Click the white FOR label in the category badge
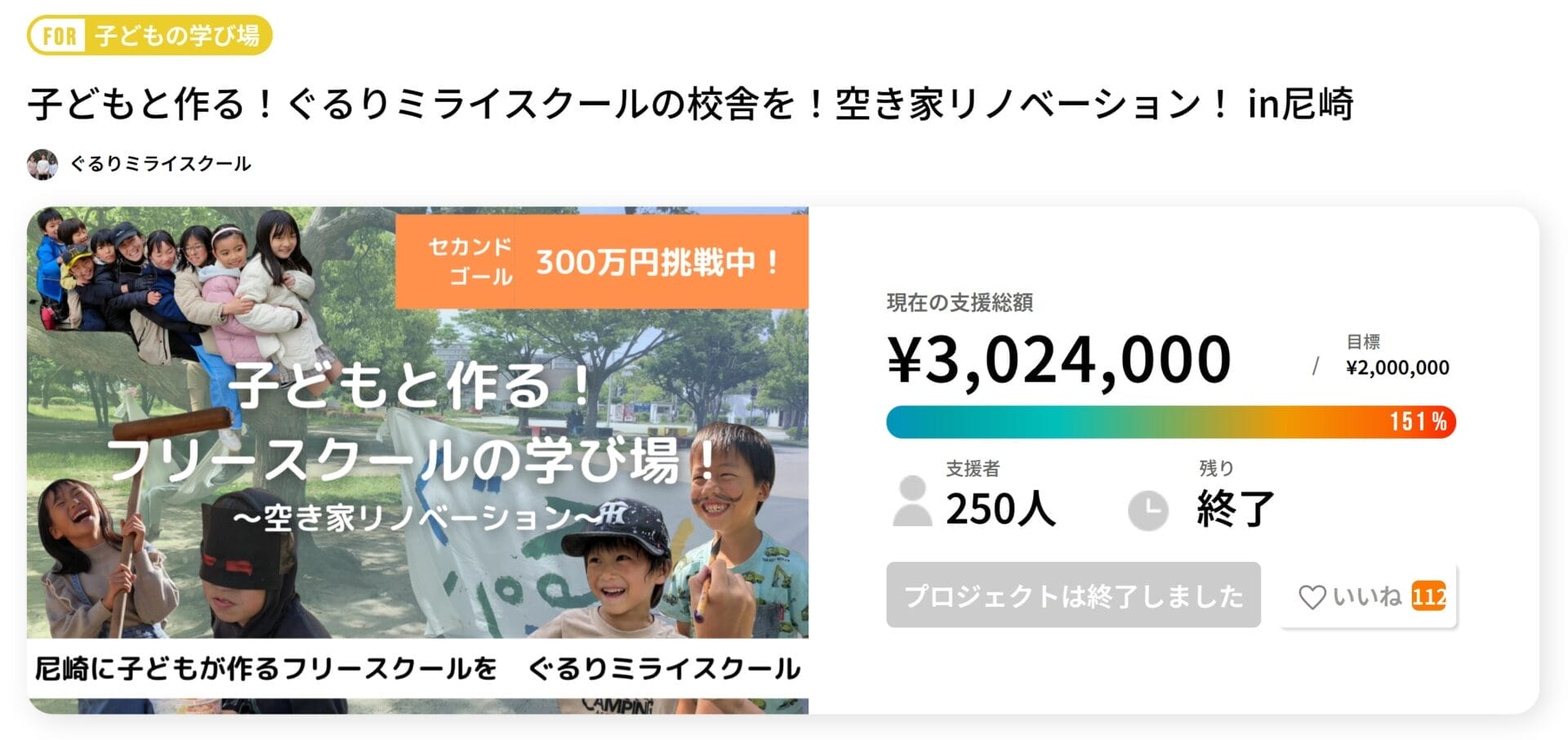This screenshot has height=740, width=1568. pos(60,36)
